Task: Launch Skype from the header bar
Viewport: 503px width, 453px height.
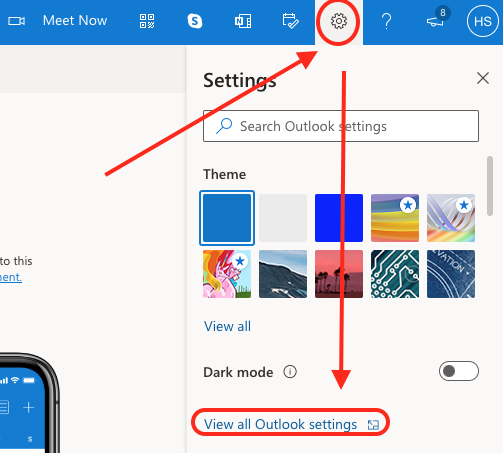Action: tap(195, 21)
